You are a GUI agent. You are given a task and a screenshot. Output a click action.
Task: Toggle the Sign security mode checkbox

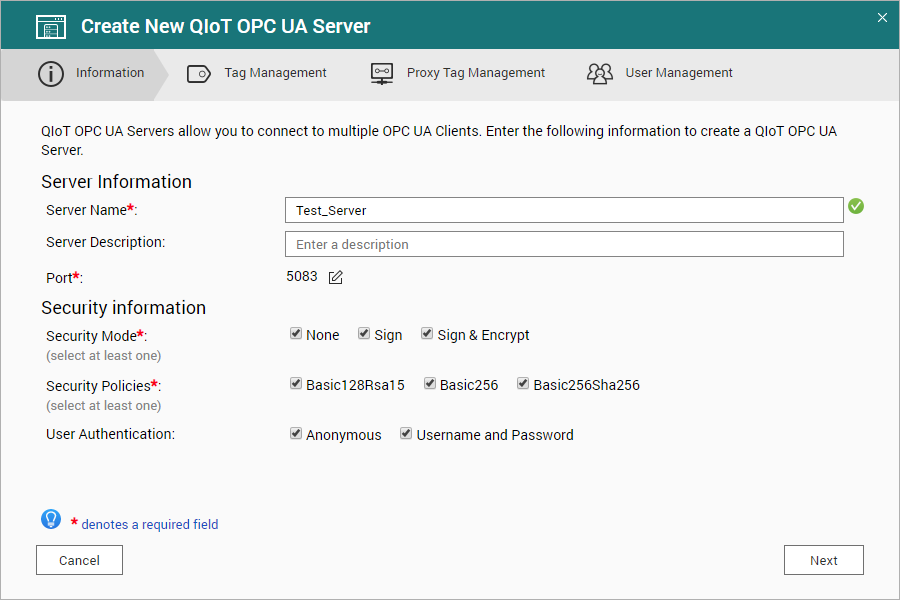pyautogui.click(x=364, y=334)
